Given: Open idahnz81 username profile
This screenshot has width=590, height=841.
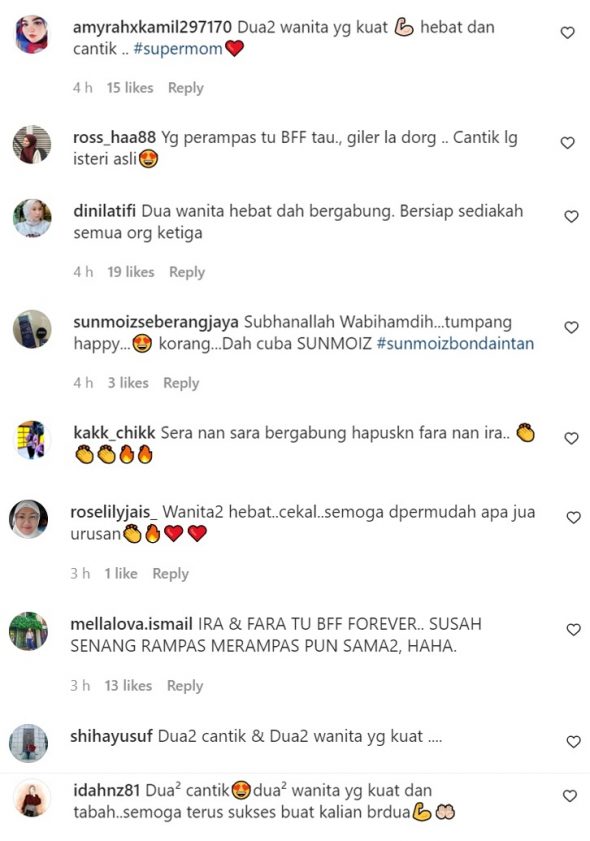Looking at the screenshot, I should (106, 790).
